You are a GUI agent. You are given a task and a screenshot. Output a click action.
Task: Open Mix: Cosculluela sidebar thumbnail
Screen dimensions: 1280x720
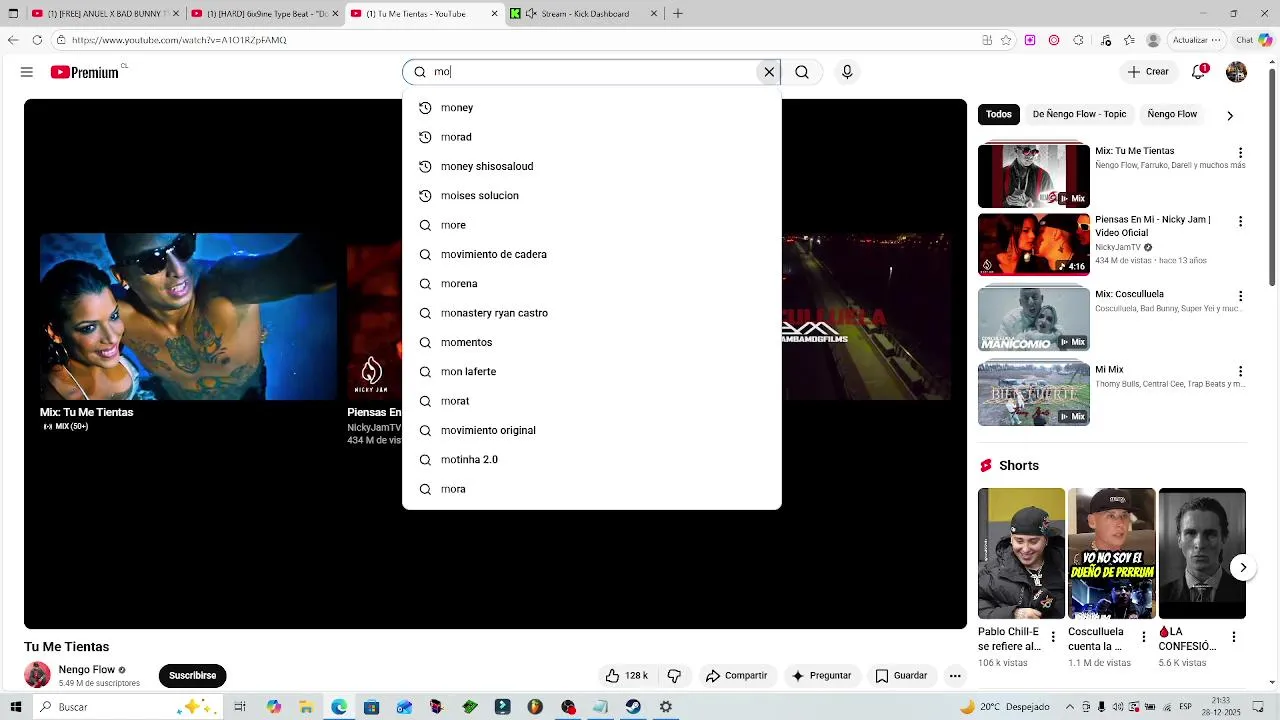[x=1034, y=318]
